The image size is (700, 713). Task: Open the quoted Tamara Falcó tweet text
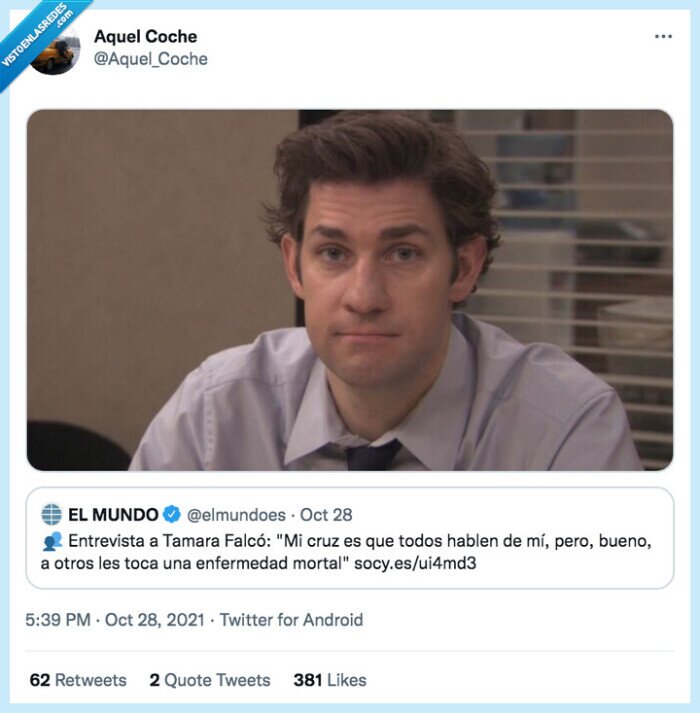348,552
